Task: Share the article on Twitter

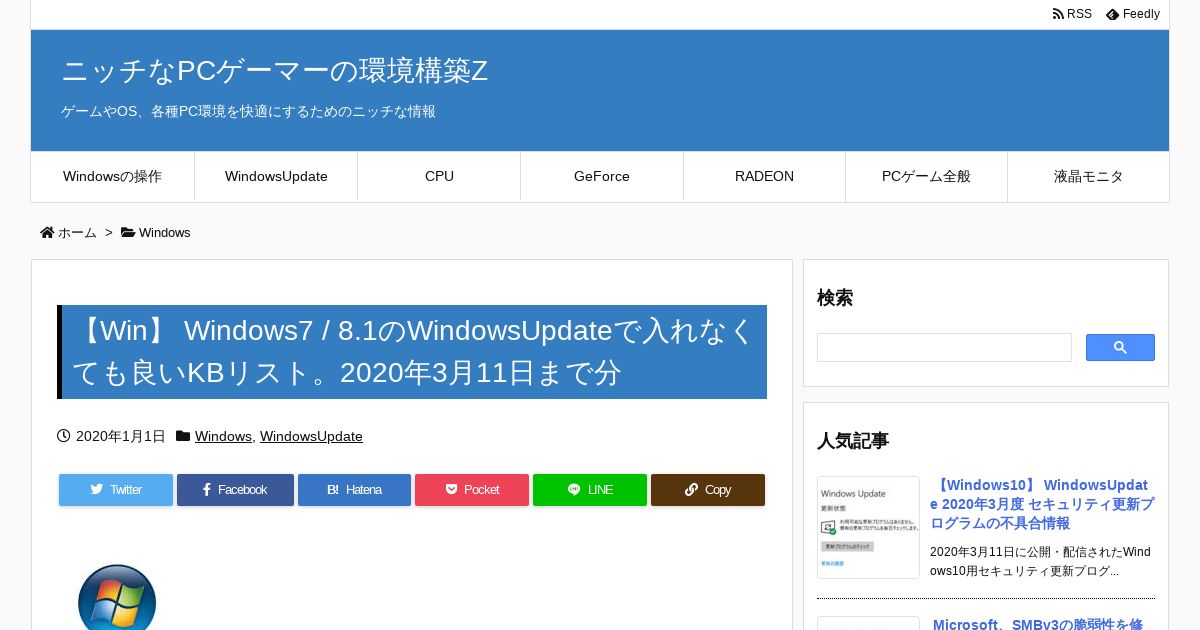Action: [116, 490]
